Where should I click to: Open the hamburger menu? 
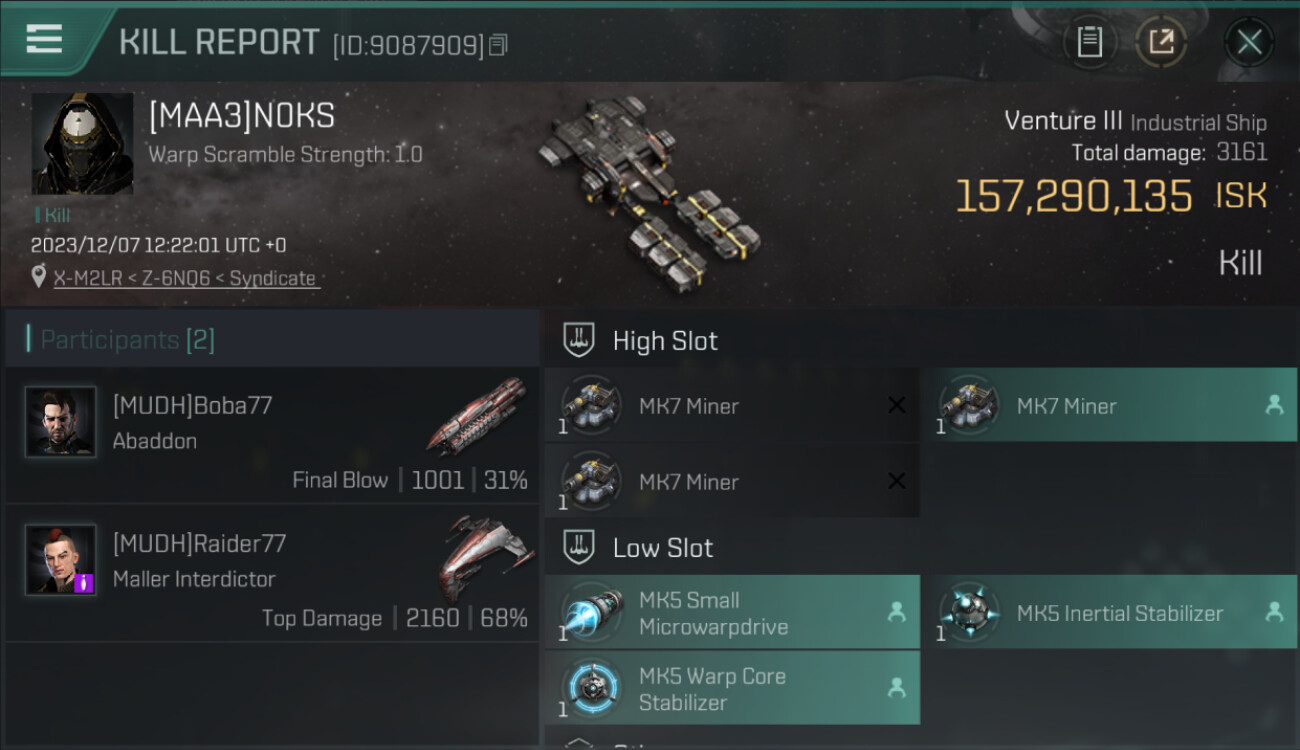pyautogui.click(x=44, y=39)
